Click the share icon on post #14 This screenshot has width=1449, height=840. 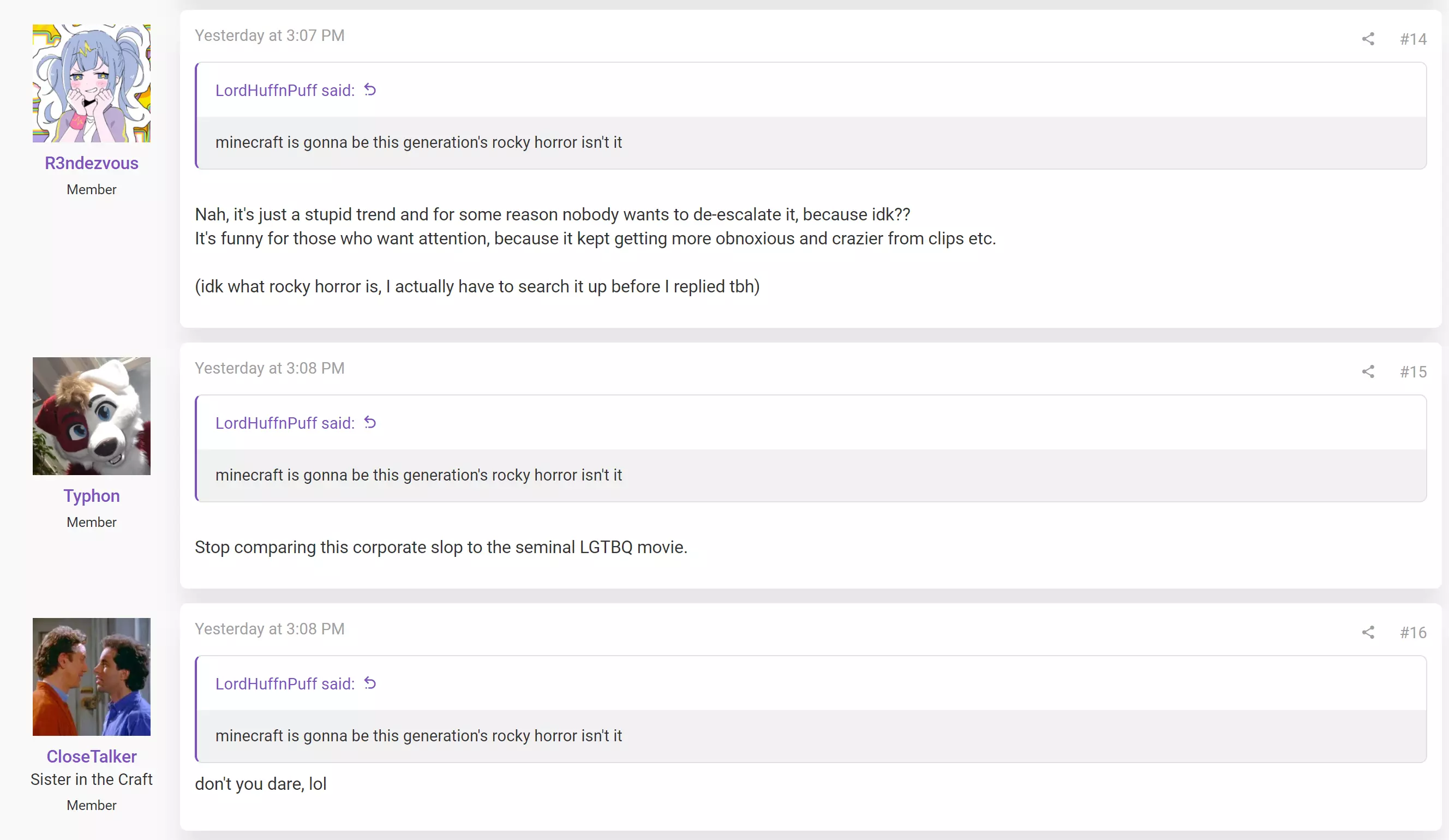(x=1368, y=39)
